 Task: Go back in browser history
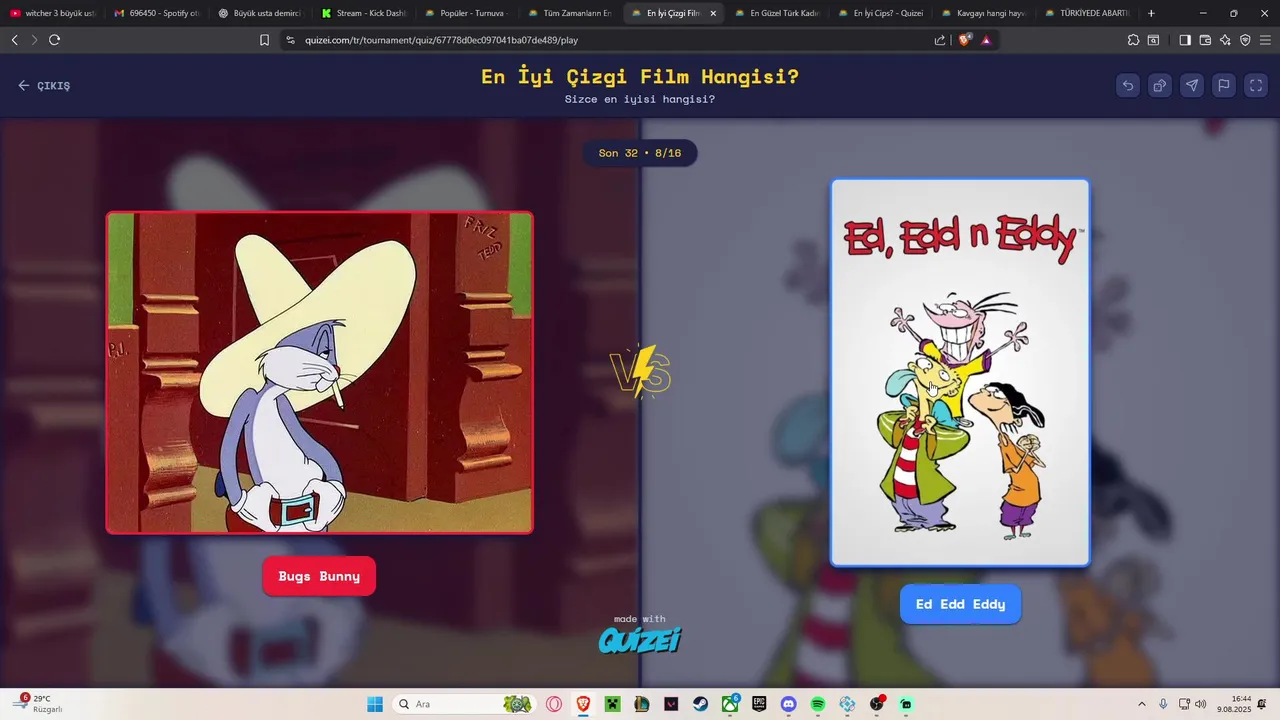14,40
